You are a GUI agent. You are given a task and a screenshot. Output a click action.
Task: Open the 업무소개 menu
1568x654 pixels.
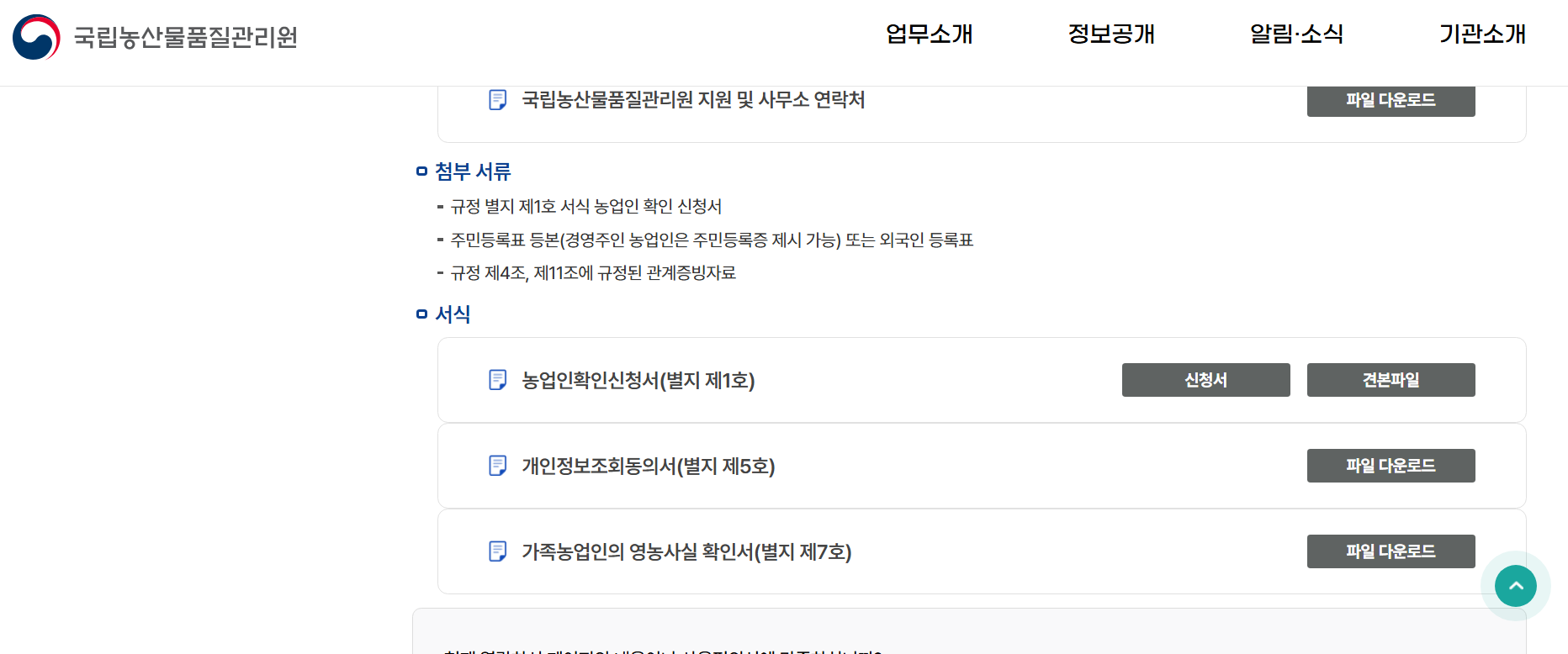(929, 35)
